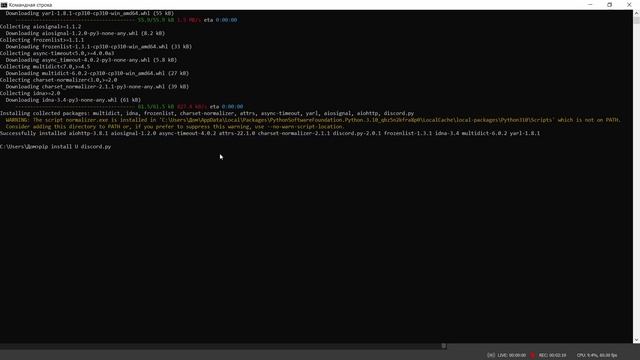Click the vertical scrollbar thumb at top
The height and width of the screenshot is (360, 640).
tap(636, 20)
